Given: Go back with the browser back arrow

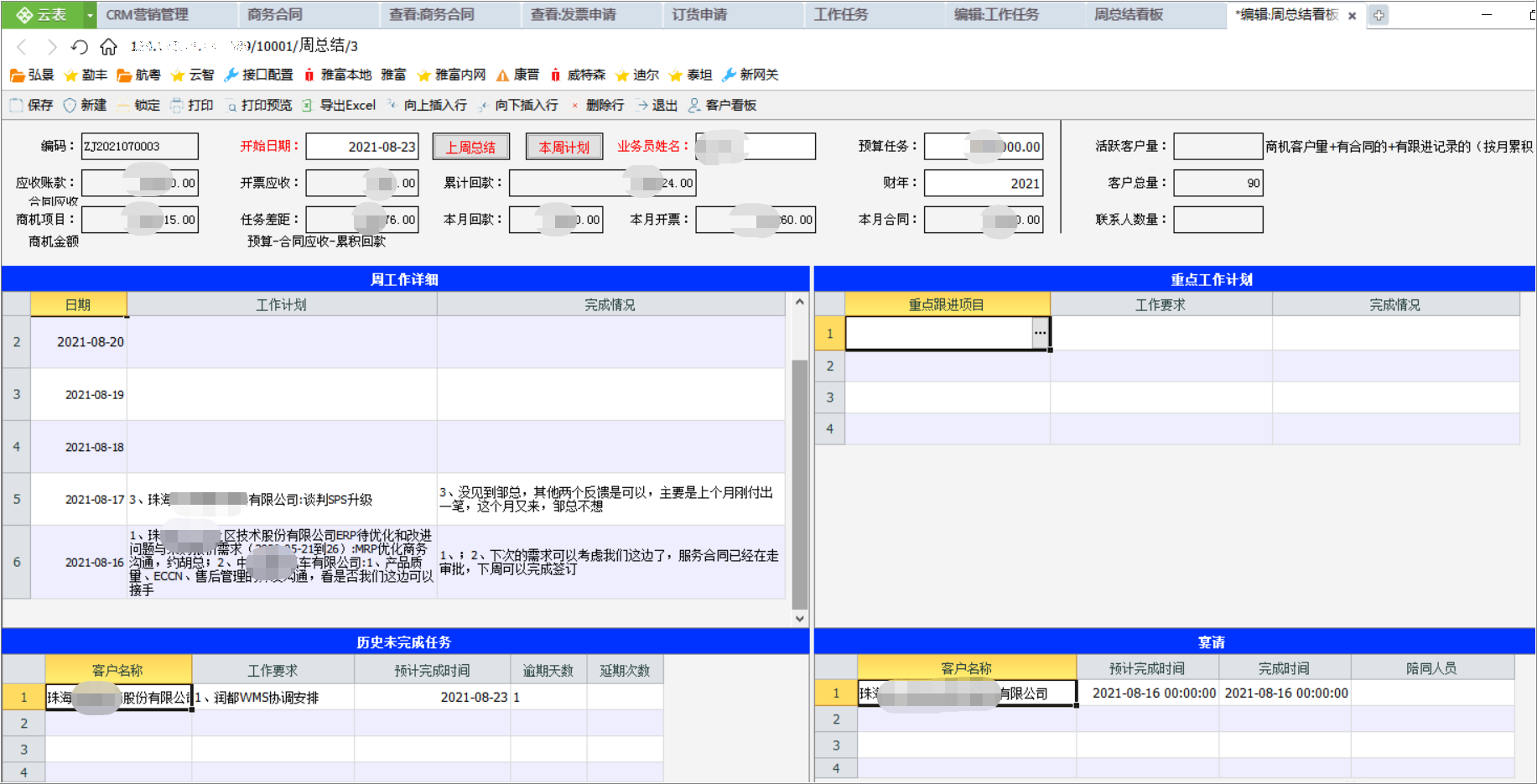Looking at the screenshot, I should 23,46.
